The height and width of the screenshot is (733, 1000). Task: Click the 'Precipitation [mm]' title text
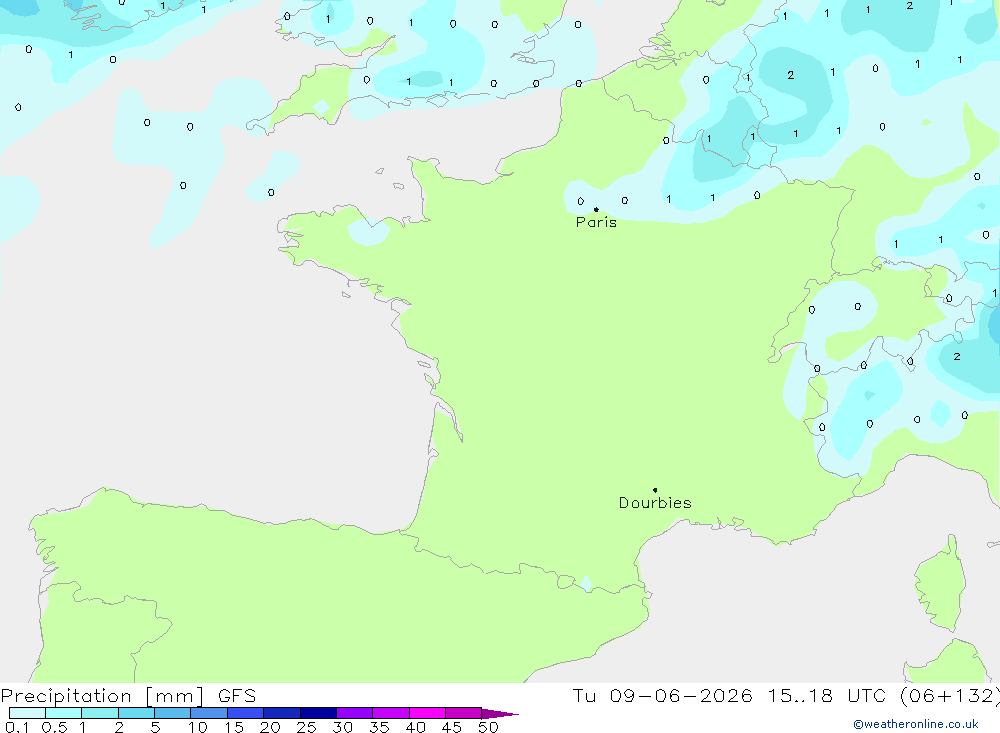tap(102, 696)
